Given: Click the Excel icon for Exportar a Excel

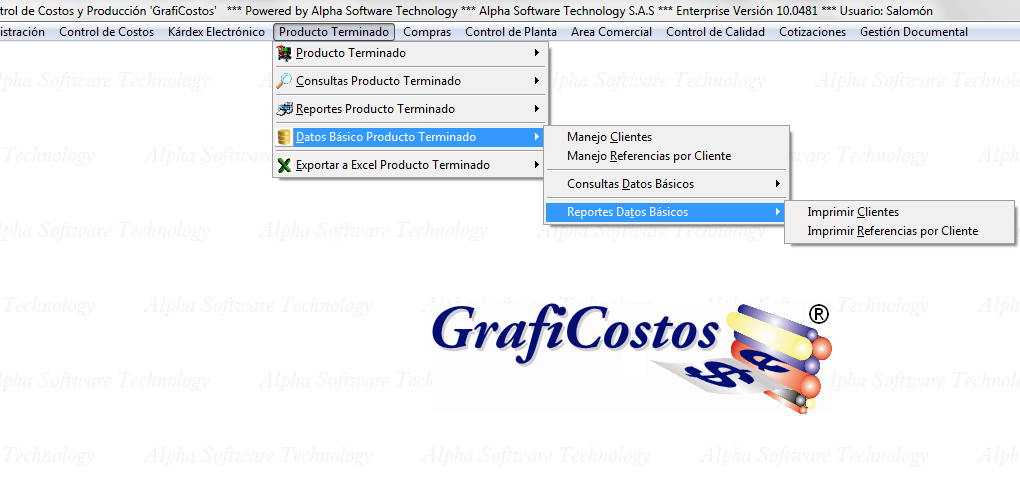Looking at the screenshot, I should (x=285, y=165).
